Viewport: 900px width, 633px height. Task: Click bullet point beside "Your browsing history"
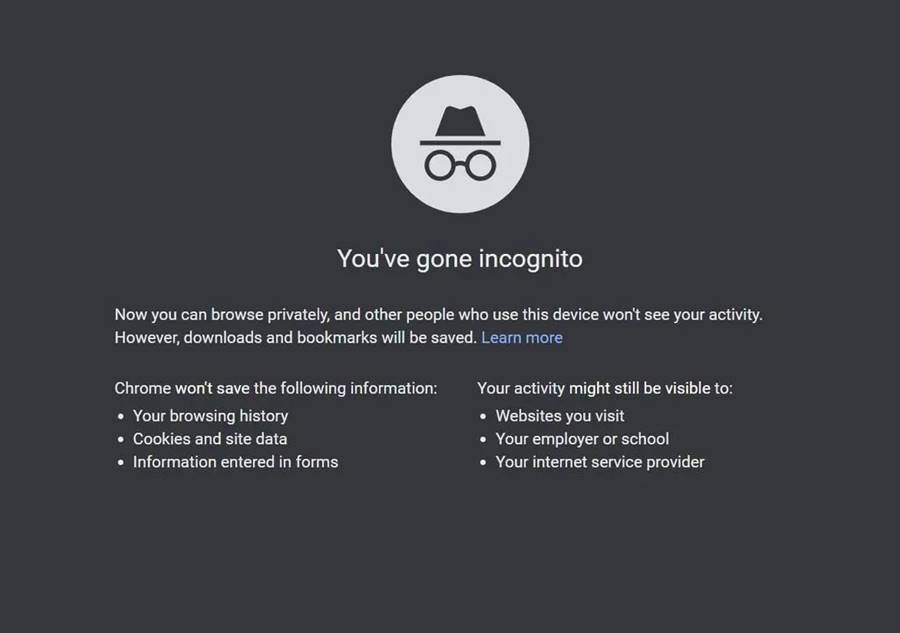tap(121, 416)
